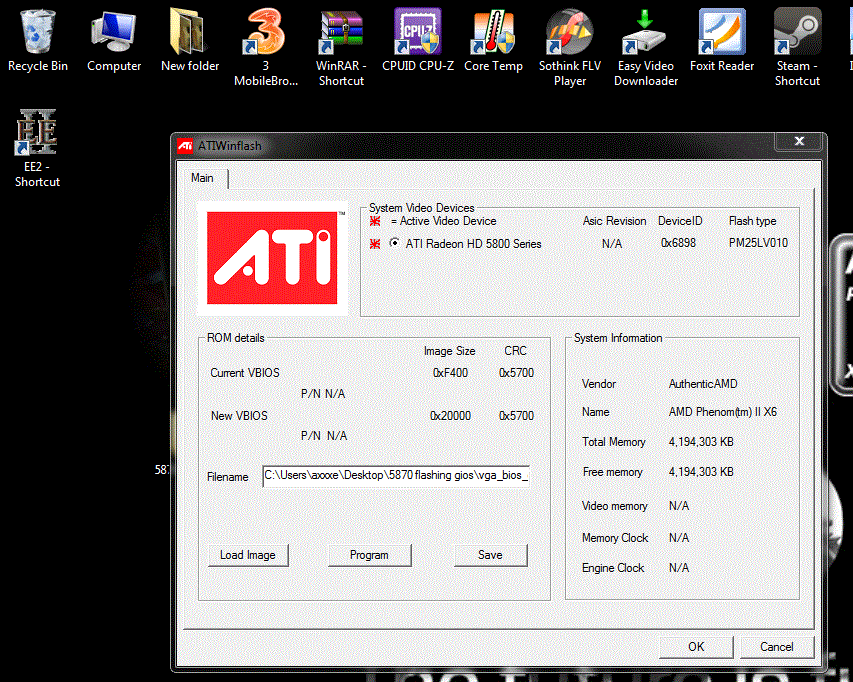The image size is (853, 682).
Task: Click the Cancel button
Action: (x=777, y=647)
